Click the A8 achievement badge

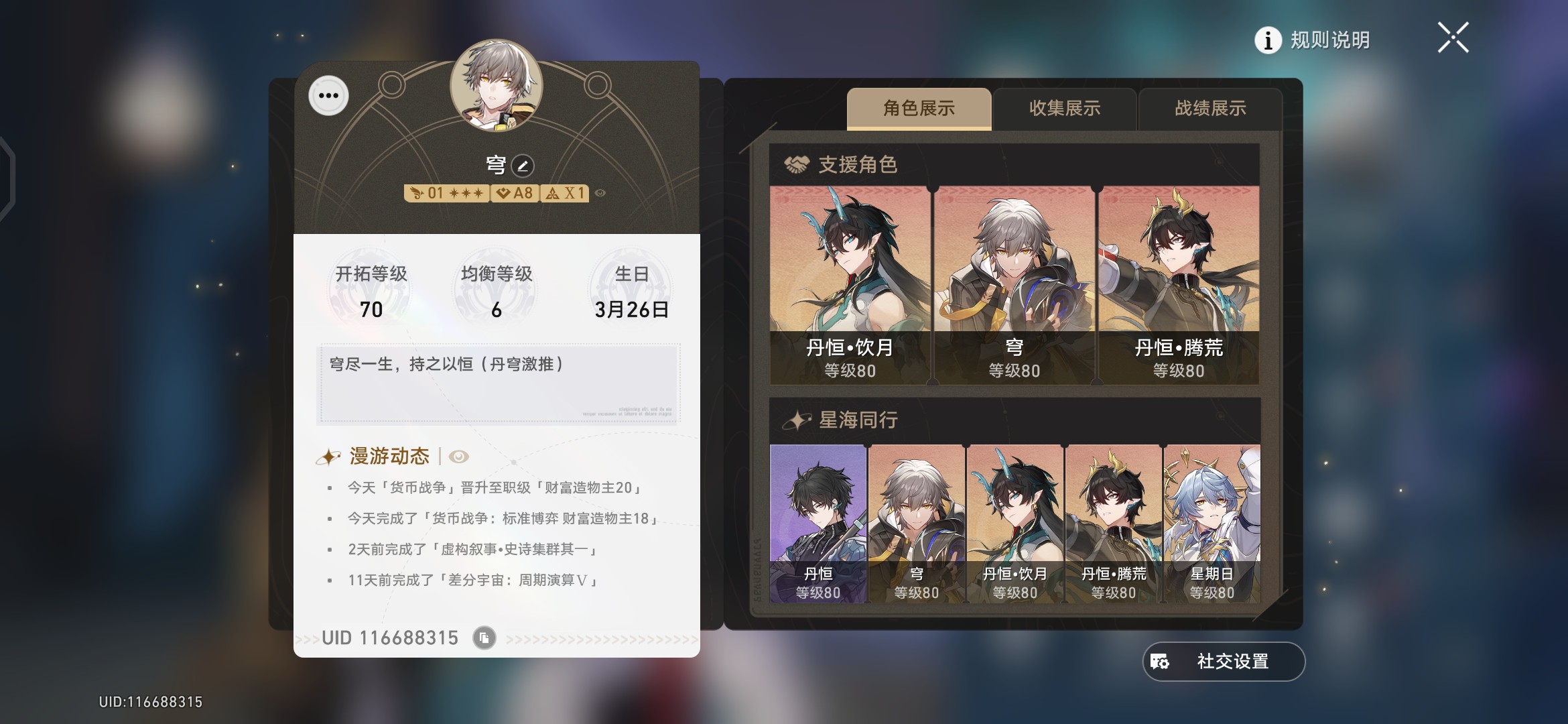(515, 193)
